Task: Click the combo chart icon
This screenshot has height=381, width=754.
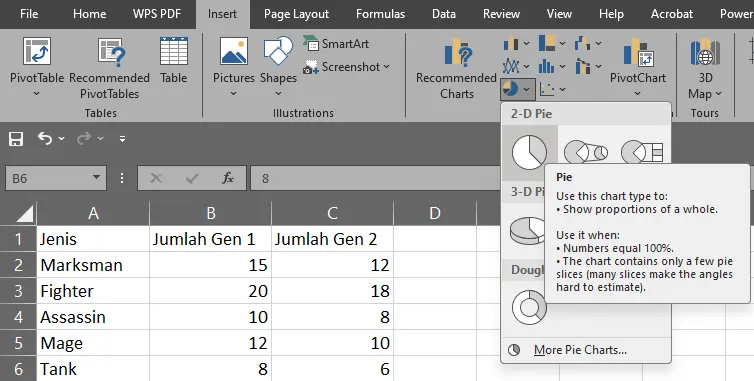Action: [x=582, y=66]
